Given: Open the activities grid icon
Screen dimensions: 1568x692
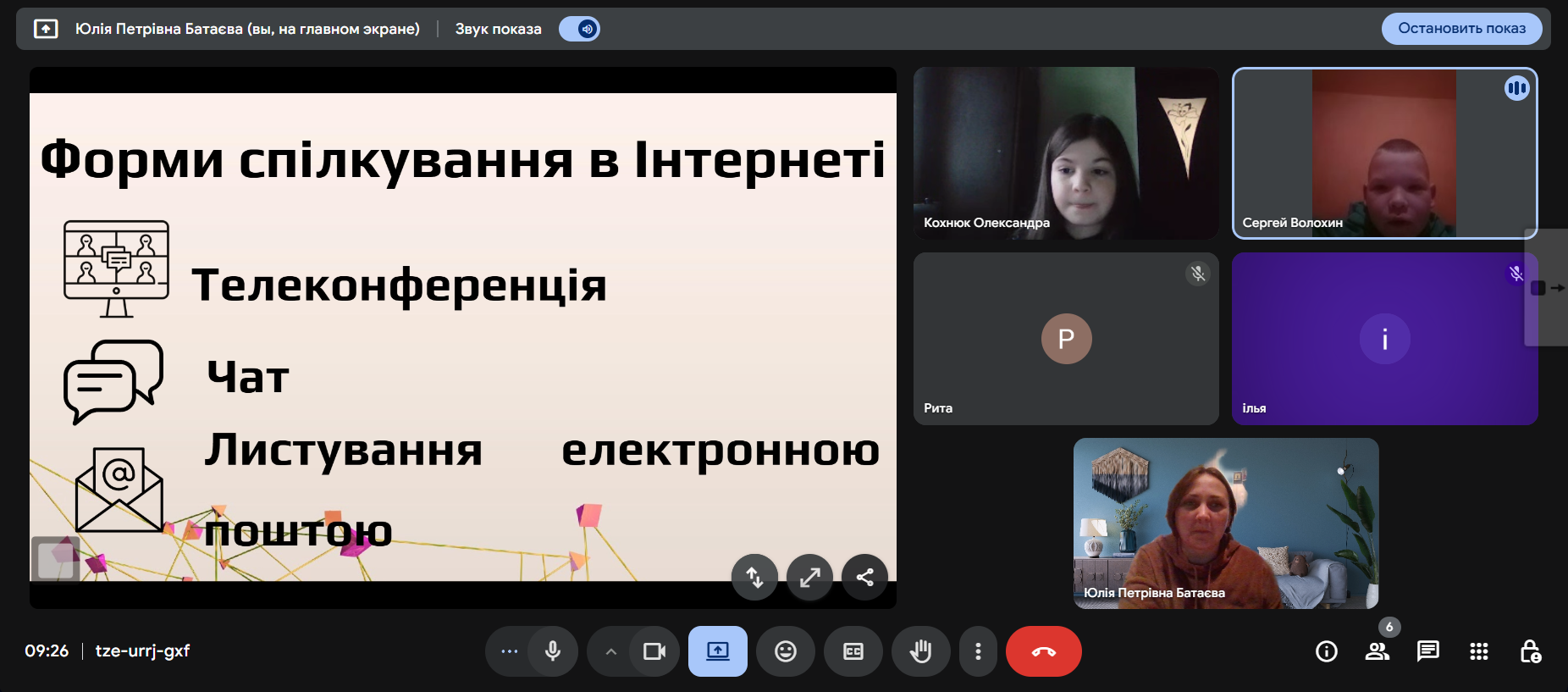Looking at the screenshot, I should (1478, 651).
